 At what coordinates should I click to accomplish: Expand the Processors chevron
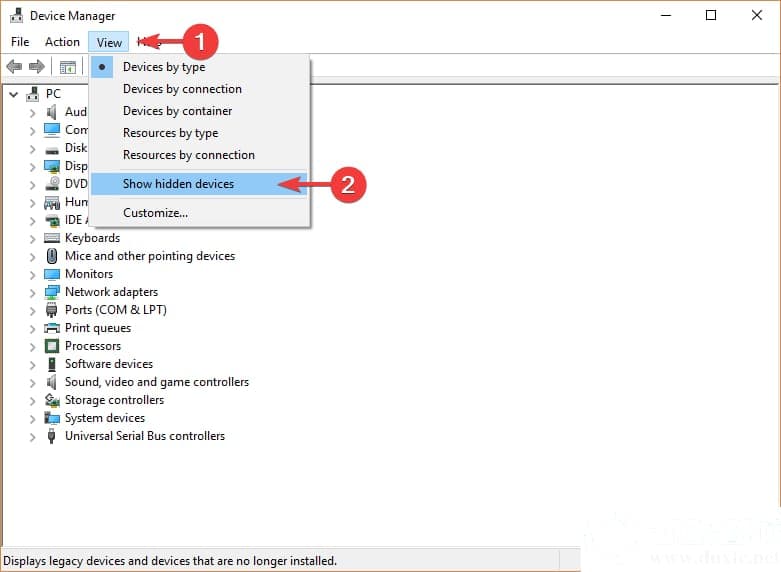point(32,346)
